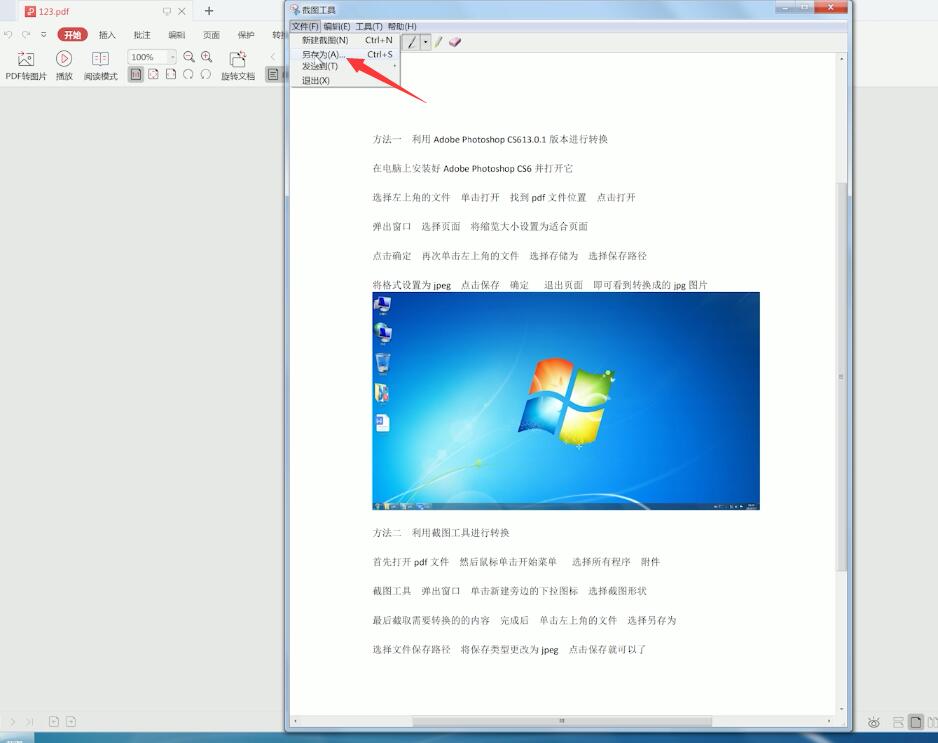Screen dimensions: 938x743
Task: Rotate view clockwise with second circular arrow
Action: 206,74
